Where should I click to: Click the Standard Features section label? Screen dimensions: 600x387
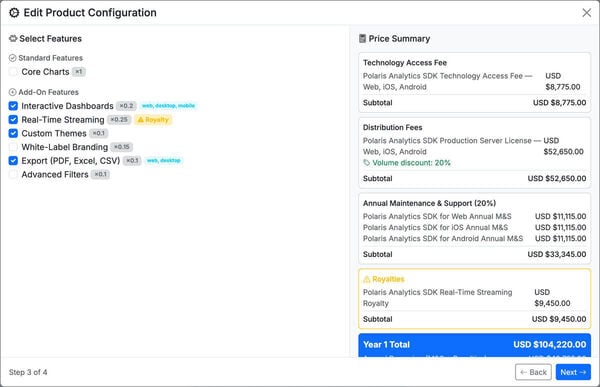coord(51,58)
